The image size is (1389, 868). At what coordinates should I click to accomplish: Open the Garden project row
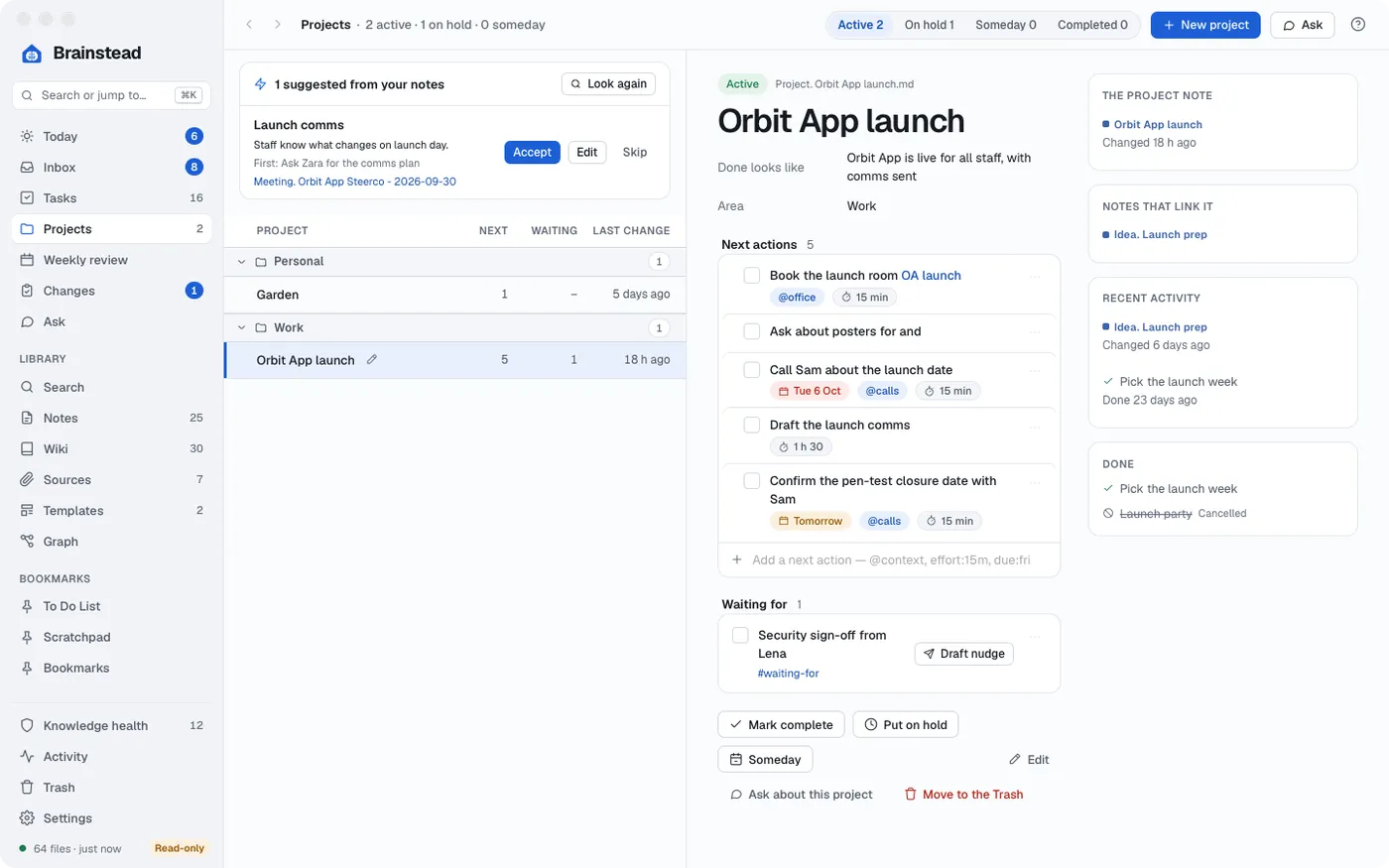pyautogui.click(x=455, y=295)
